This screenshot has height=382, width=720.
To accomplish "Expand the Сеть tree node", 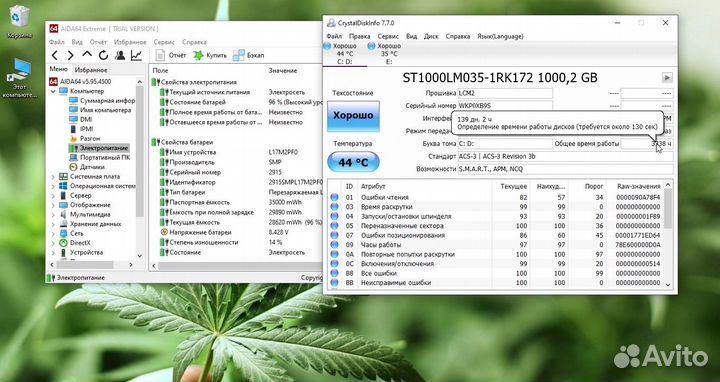I will [53, 234].
